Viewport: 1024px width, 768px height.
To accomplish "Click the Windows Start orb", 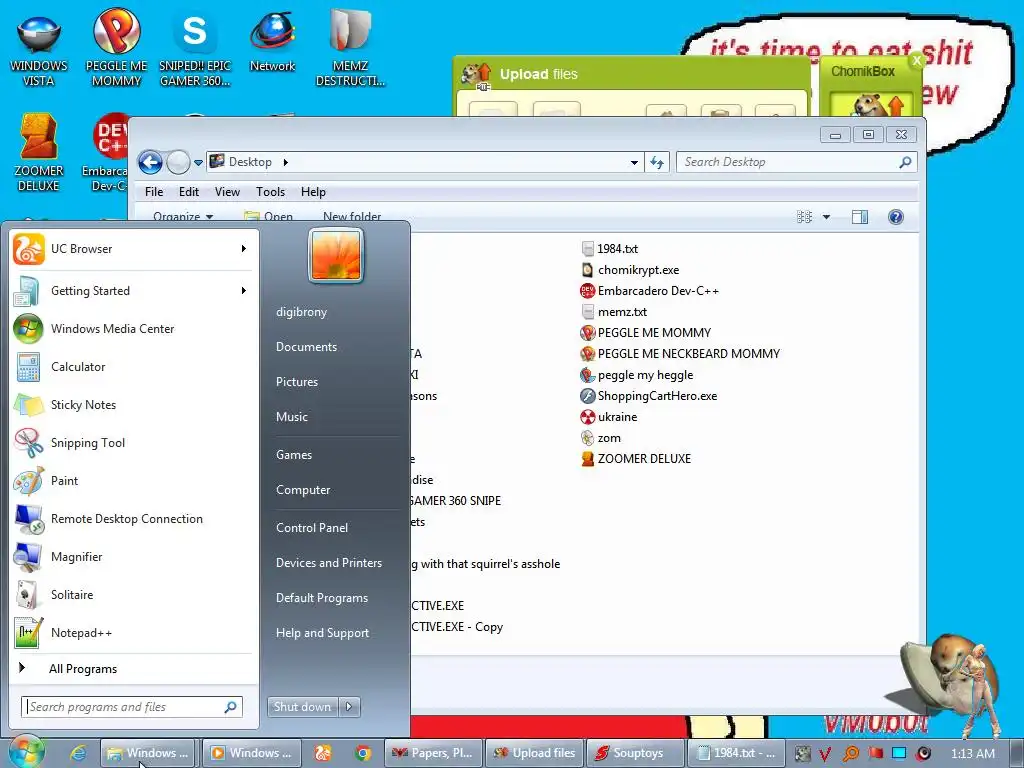I will pos(26,752).
